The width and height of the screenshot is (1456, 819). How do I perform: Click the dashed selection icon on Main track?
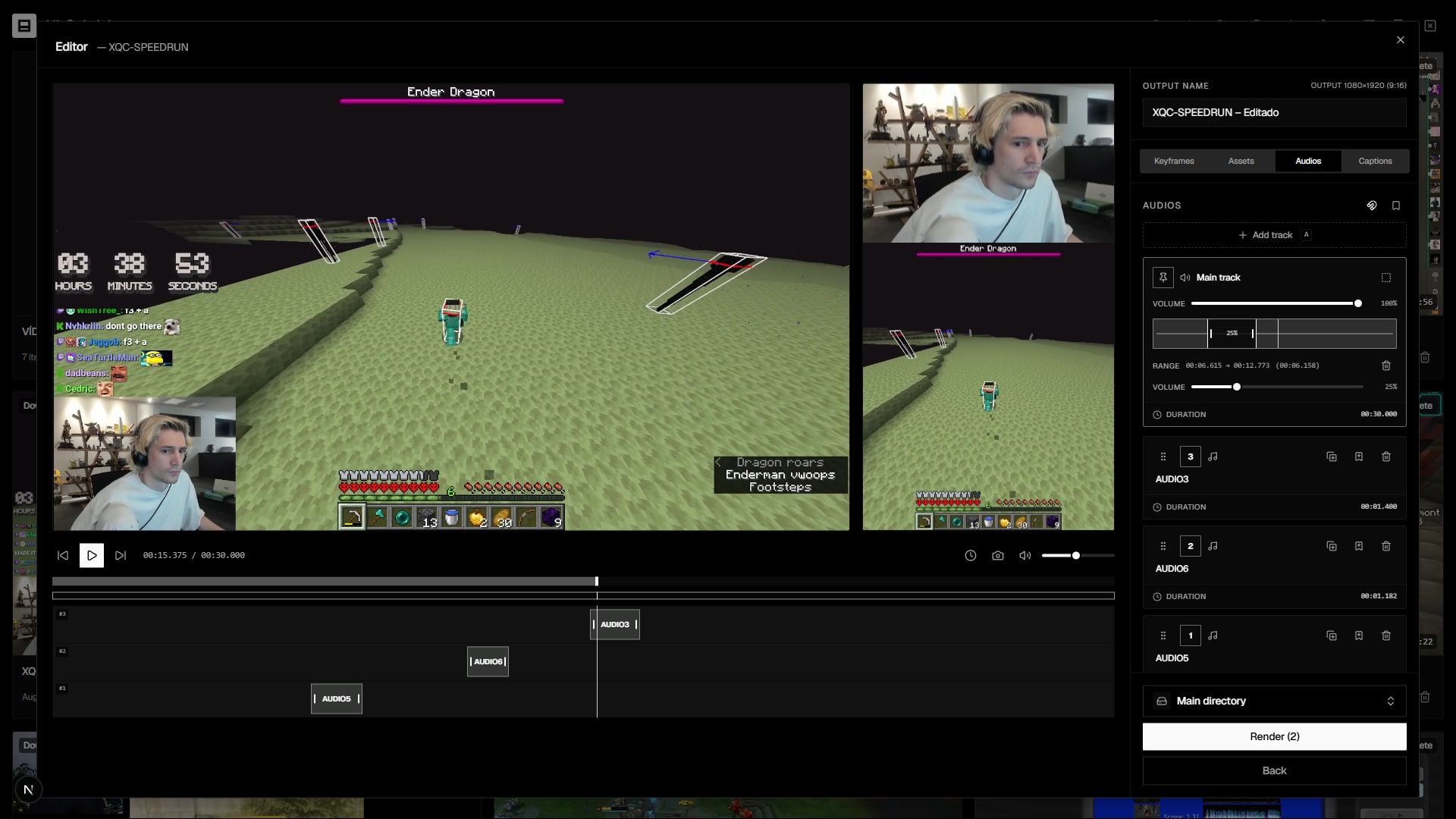[1386, 278]
